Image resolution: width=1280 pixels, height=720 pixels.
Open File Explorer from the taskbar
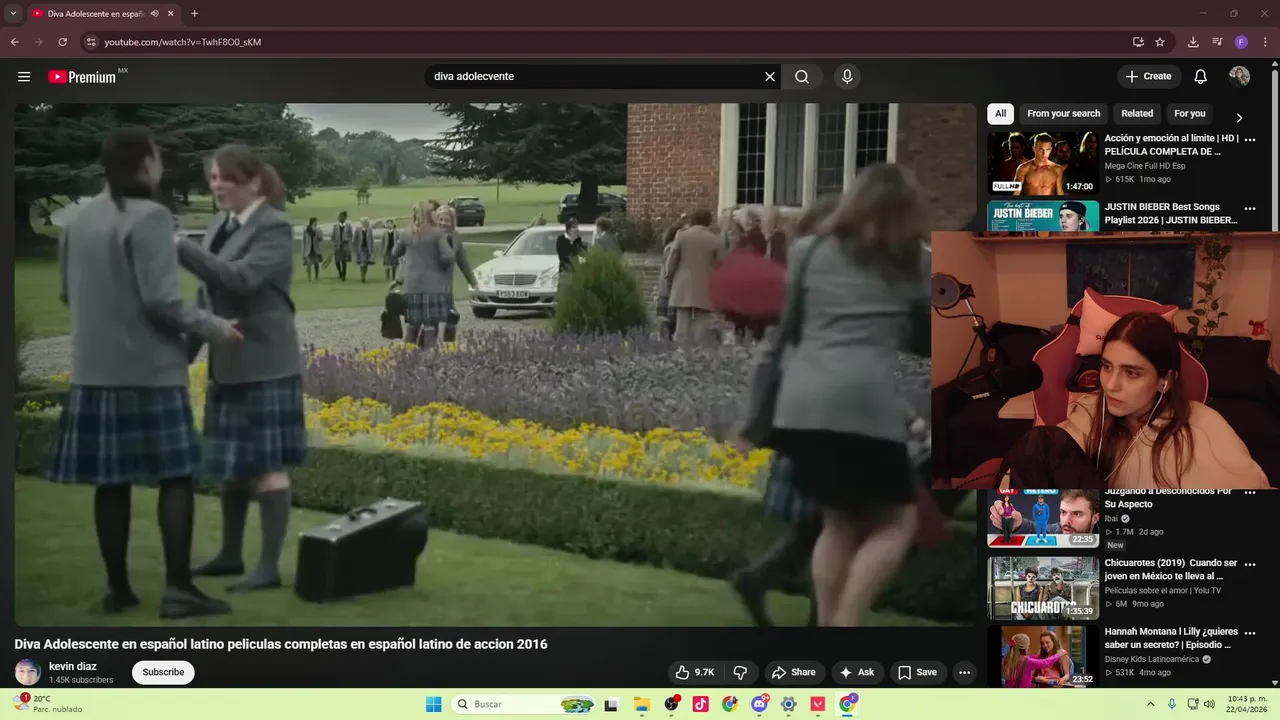[641, 704]
